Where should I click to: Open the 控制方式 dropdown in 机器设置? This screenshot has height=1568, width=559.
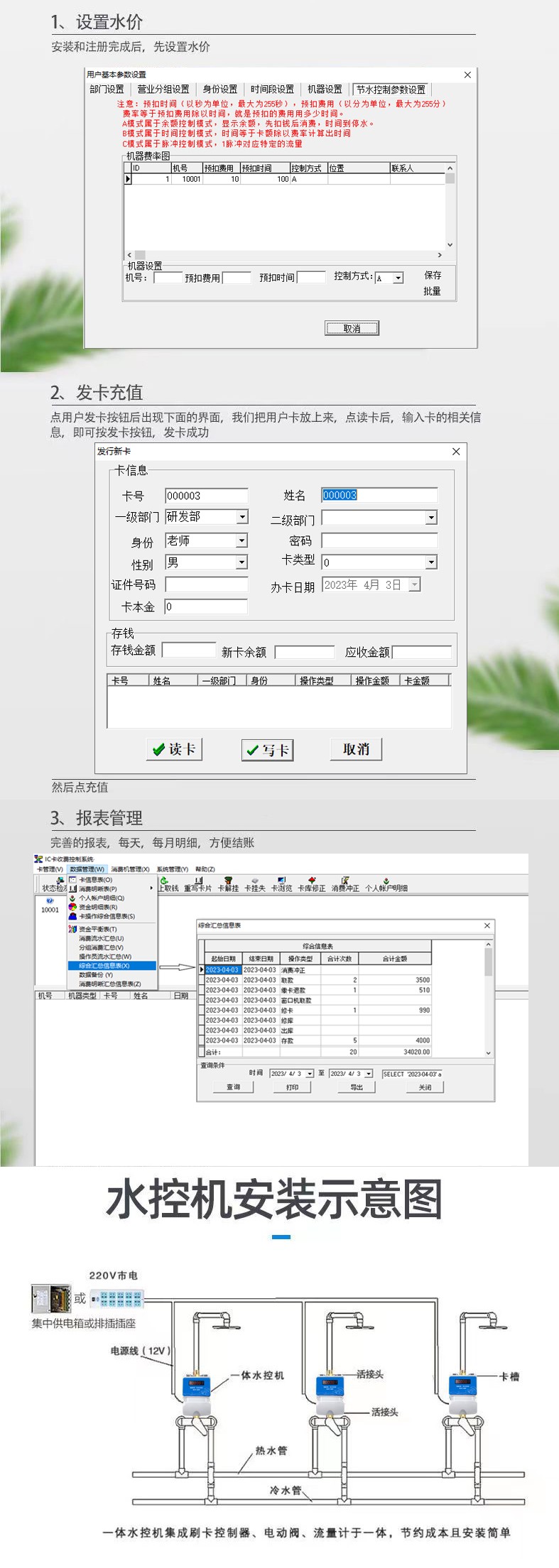tap(398, 278)
